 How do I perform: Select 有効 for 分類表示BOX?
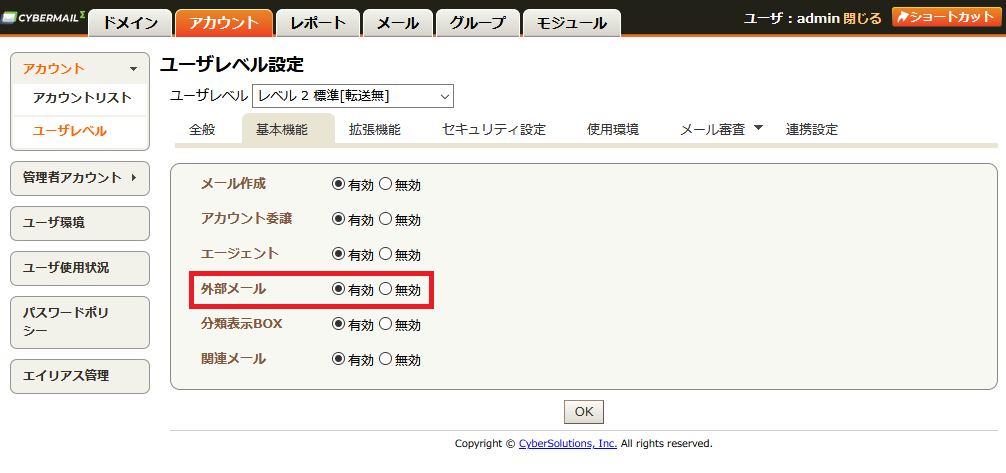click(x=338, y=324)
